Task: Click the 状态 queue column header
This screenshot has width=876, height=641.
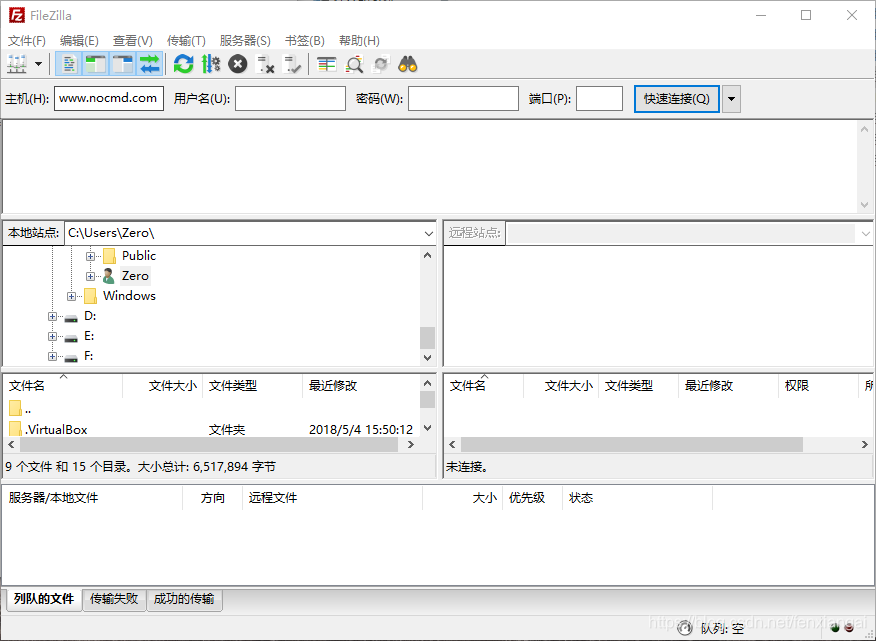Action: click(x=637, y=498)
